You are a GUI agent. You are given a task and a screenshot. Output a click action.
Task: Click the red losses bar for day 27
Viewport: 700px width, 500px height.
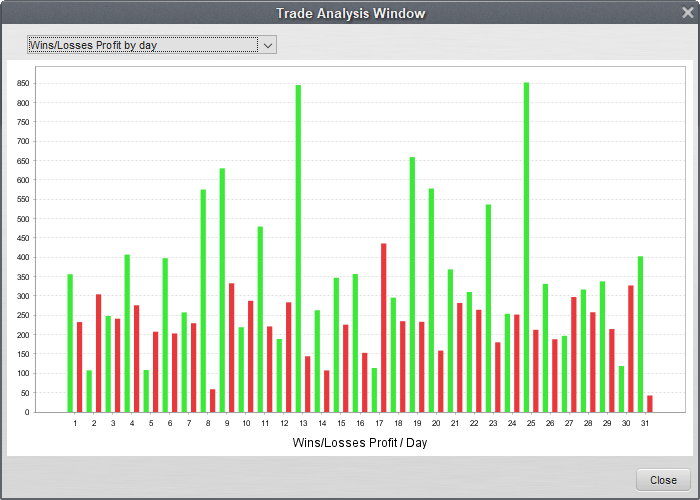coord(574,354)
